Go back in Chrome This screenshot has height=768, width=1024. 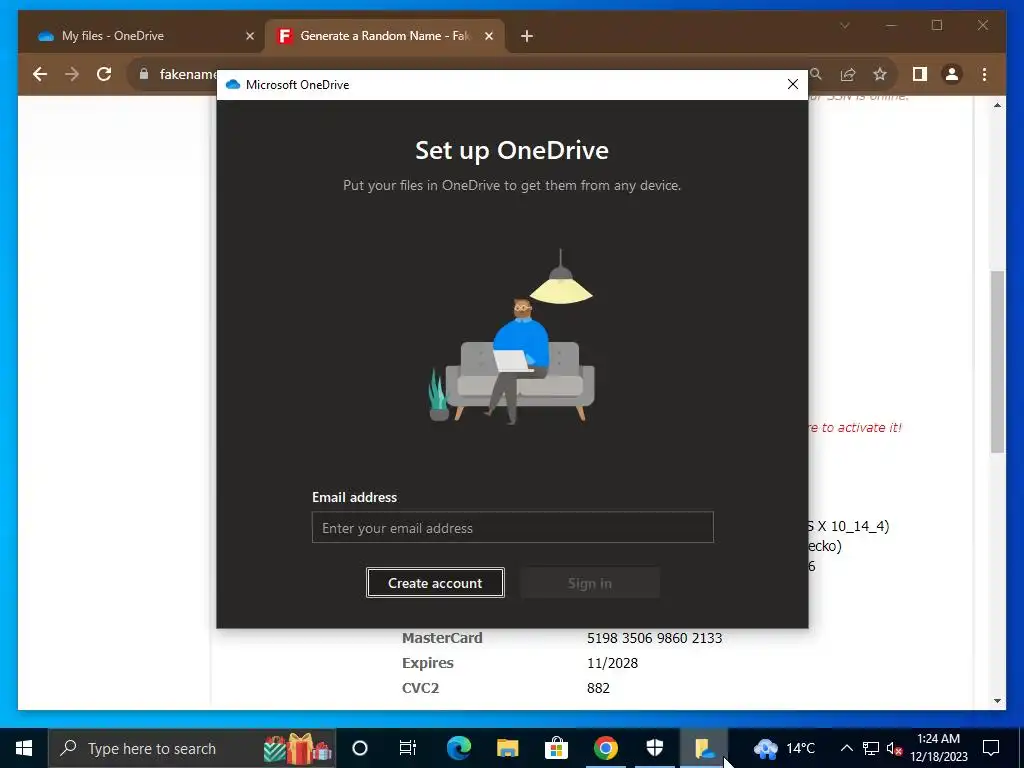40,74
